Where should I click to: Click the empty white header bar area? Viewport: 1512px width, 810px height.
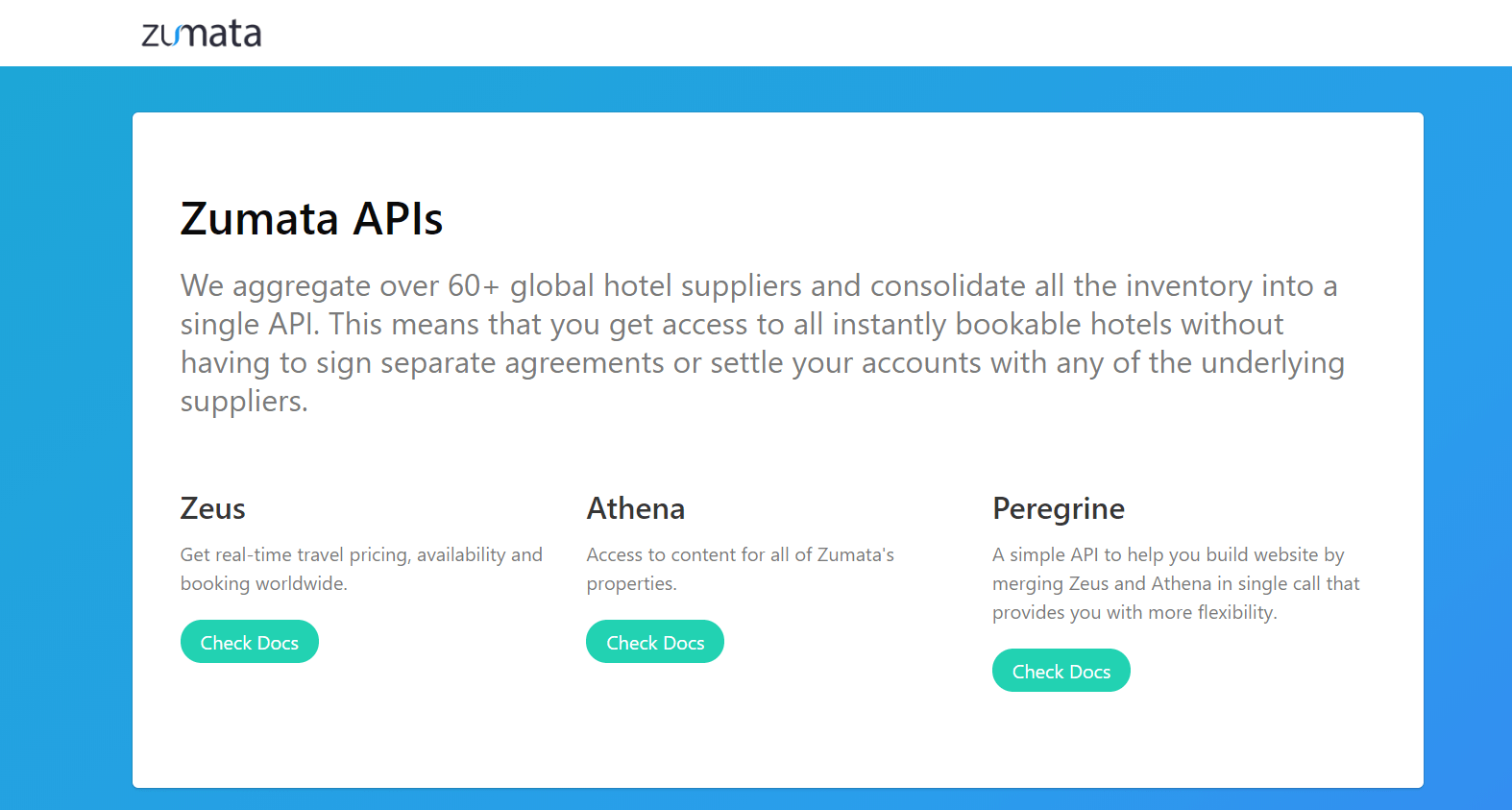865,33
